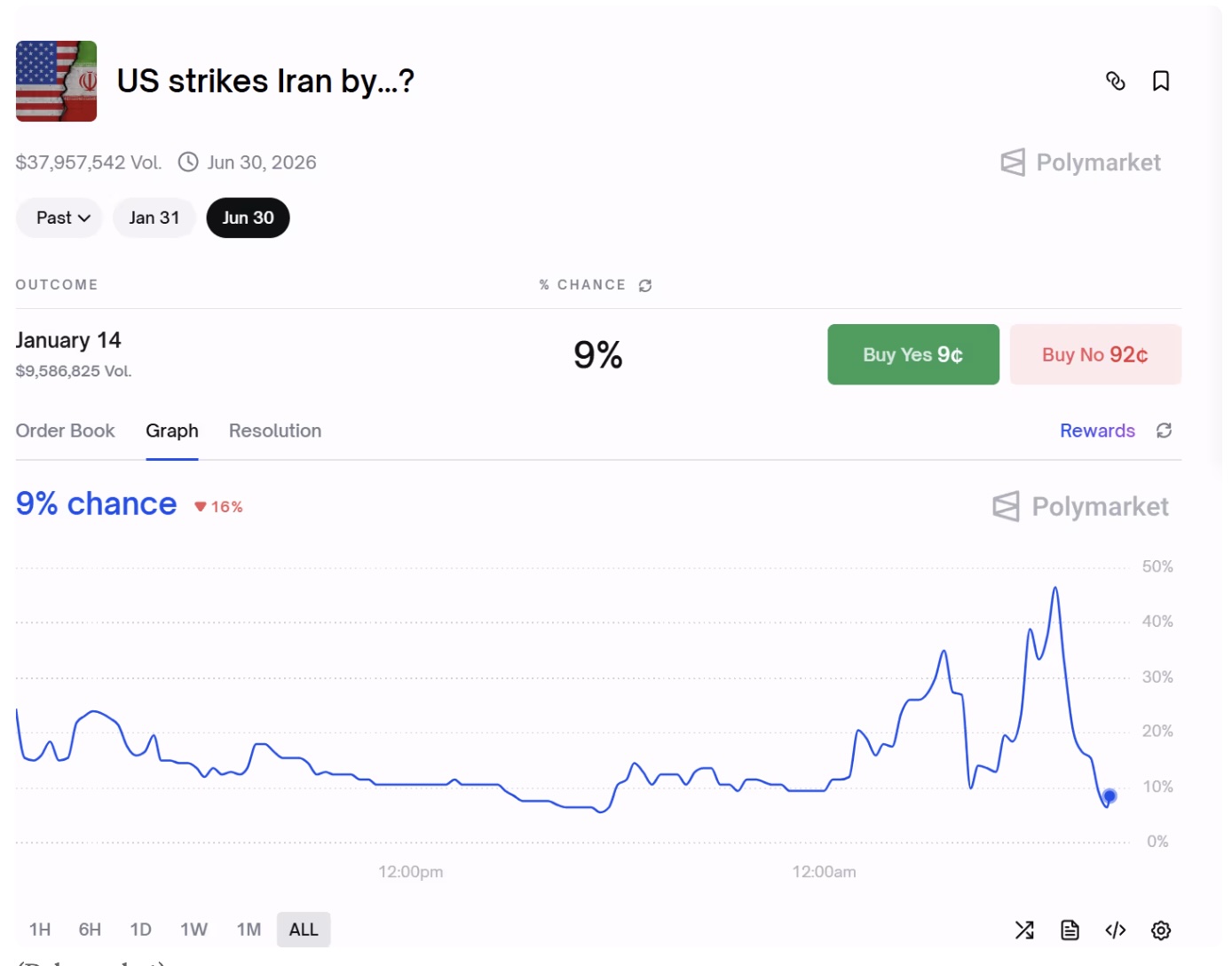Select the Jan 31 date filter

(x=154, y=218)
